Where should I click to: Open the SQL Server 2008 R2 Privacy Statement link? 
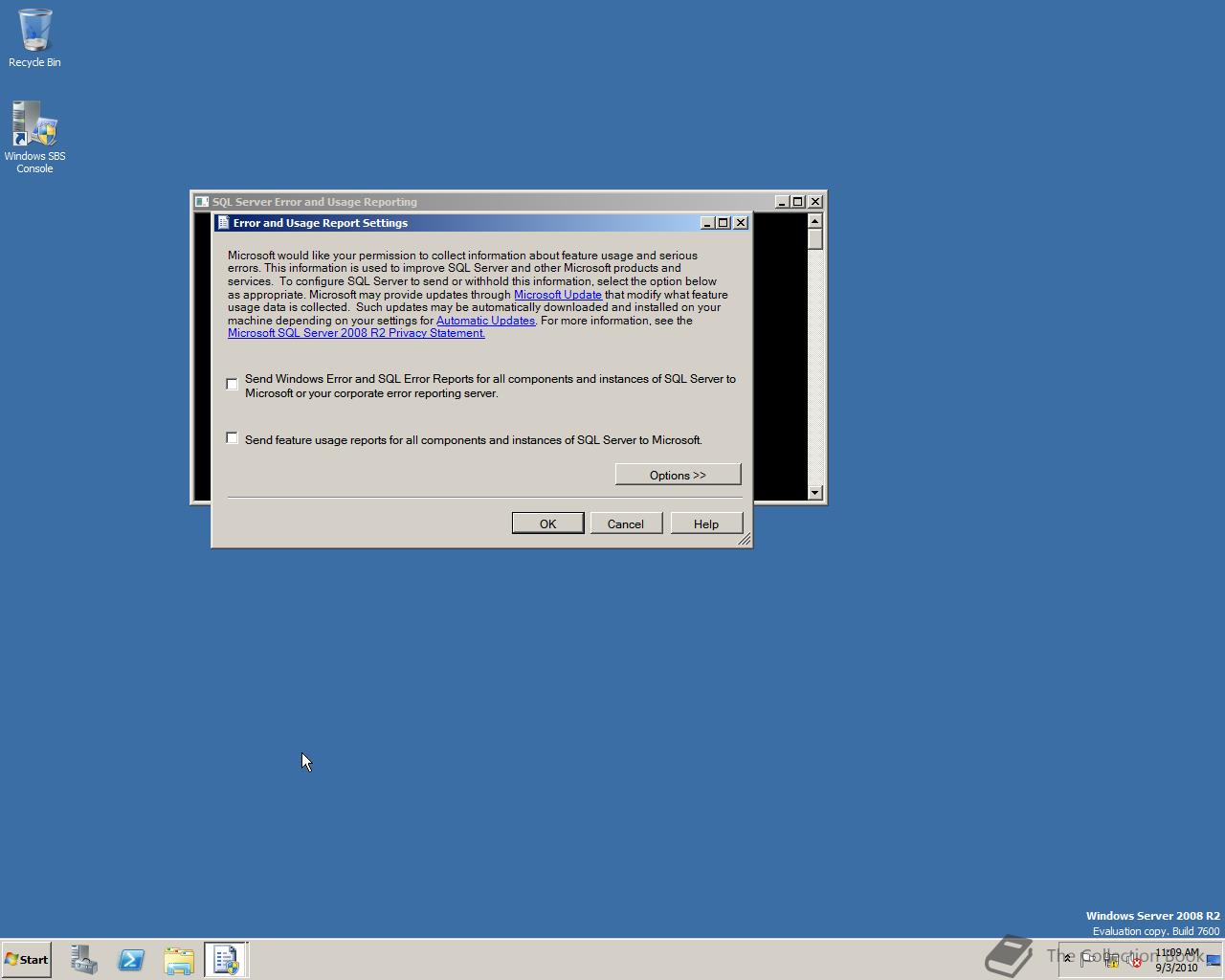pyautogui.click(x=356, y=333)
